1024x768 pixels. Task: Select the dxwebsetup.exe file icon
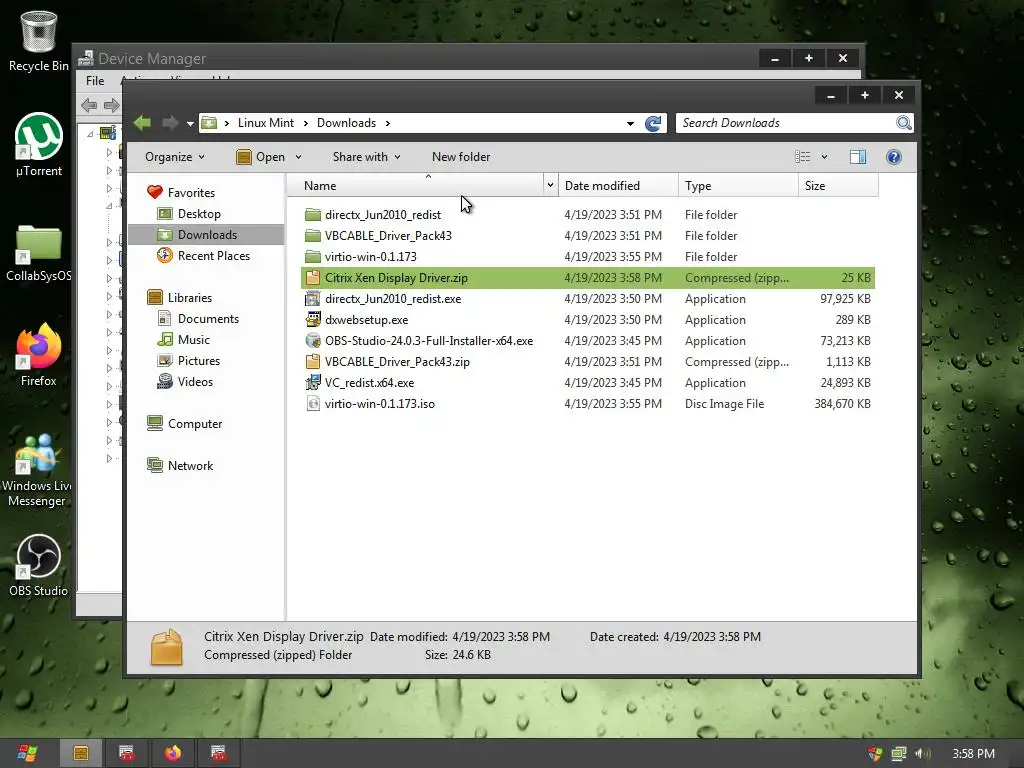[313, 319]
